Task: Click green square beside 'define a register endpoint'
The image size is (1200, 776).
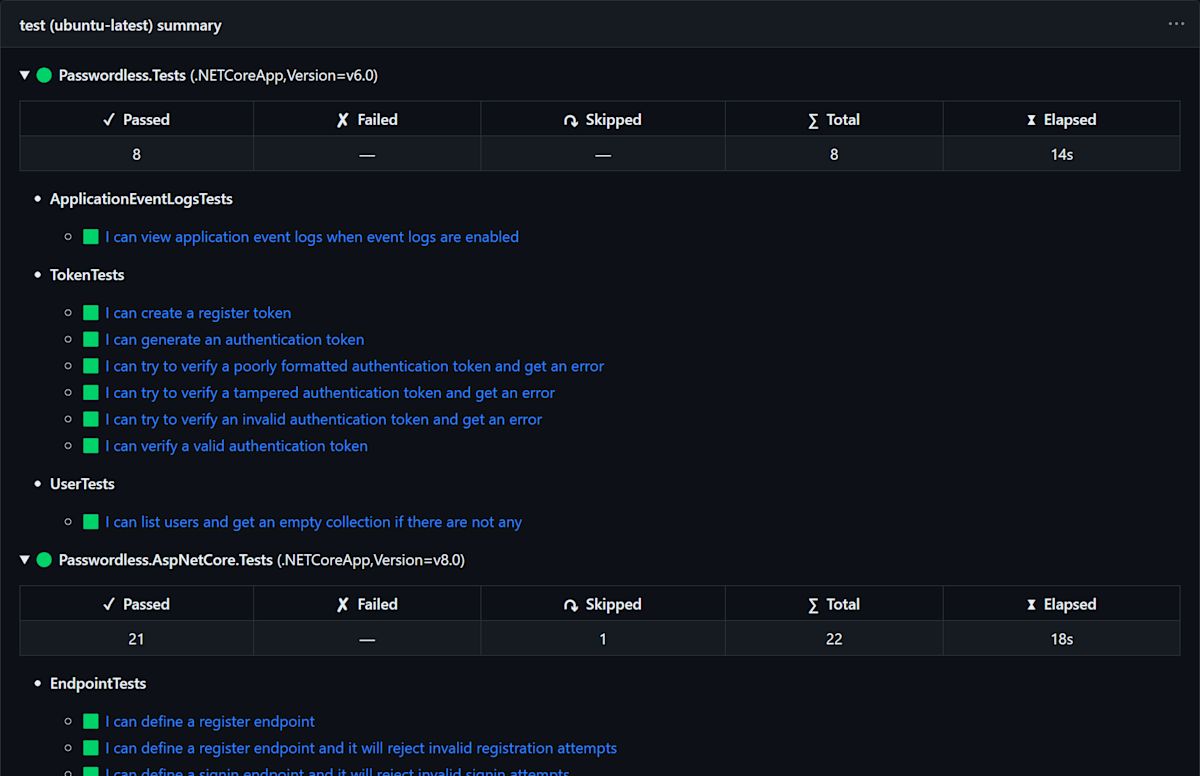Action: pyautogui.click(x=91, y=722)
